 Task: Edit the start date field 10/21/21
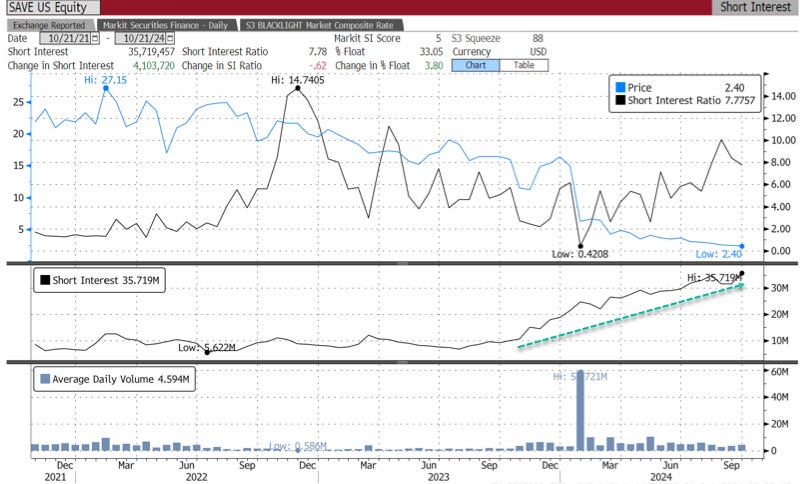coord(65,37)
